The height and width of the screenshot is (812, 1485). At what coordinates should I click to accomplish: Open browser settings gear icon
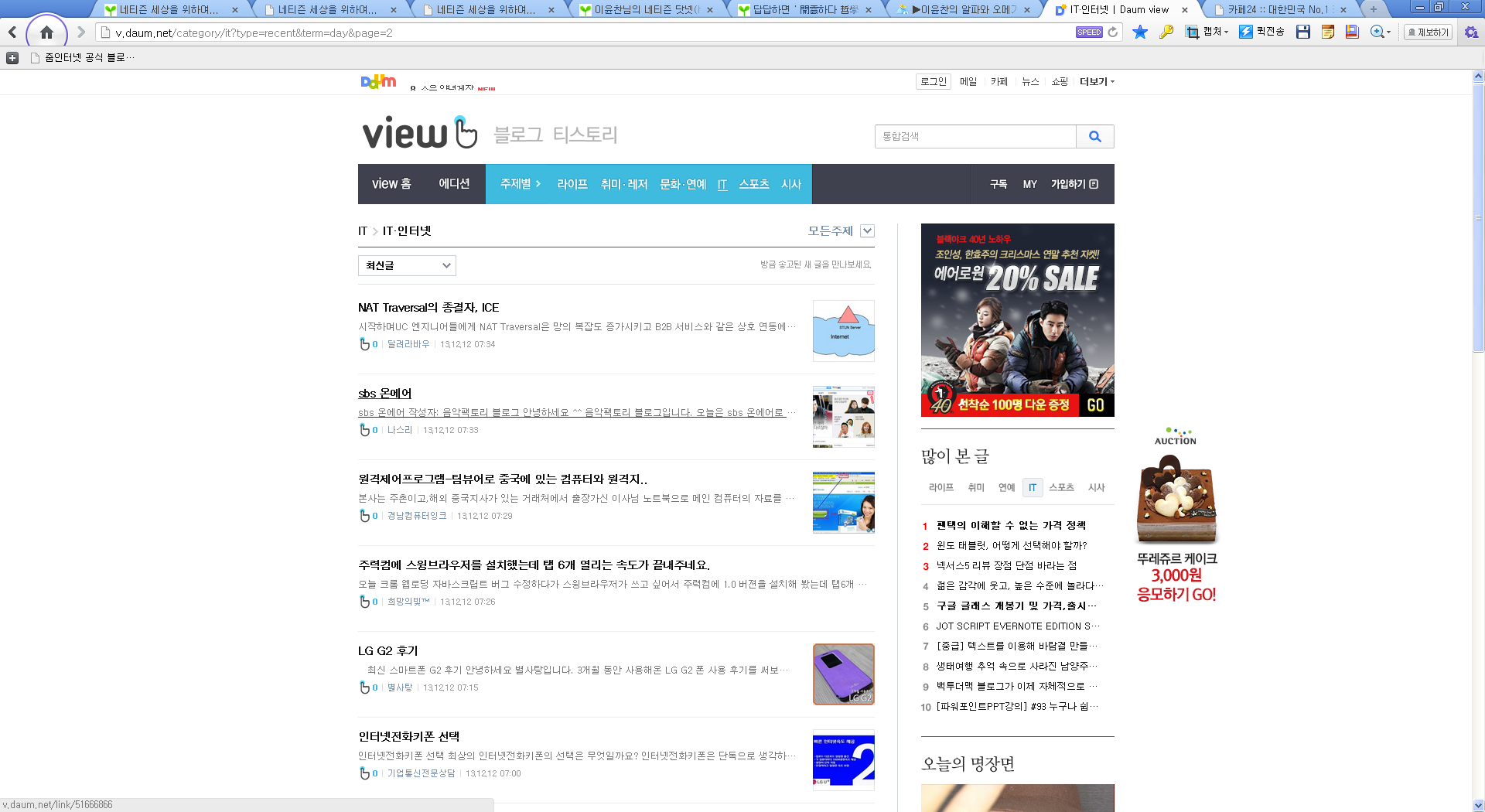1471,32
